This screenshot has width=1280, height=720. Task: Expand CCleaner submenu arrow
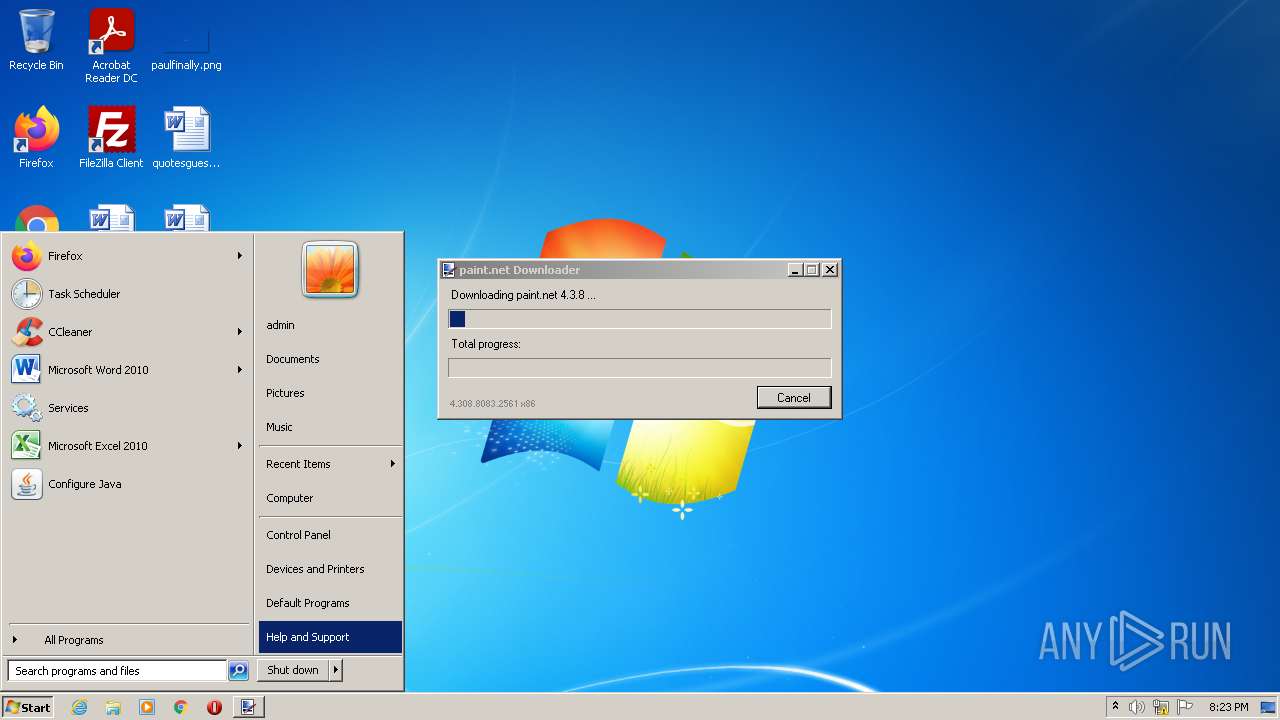[240, 332]
